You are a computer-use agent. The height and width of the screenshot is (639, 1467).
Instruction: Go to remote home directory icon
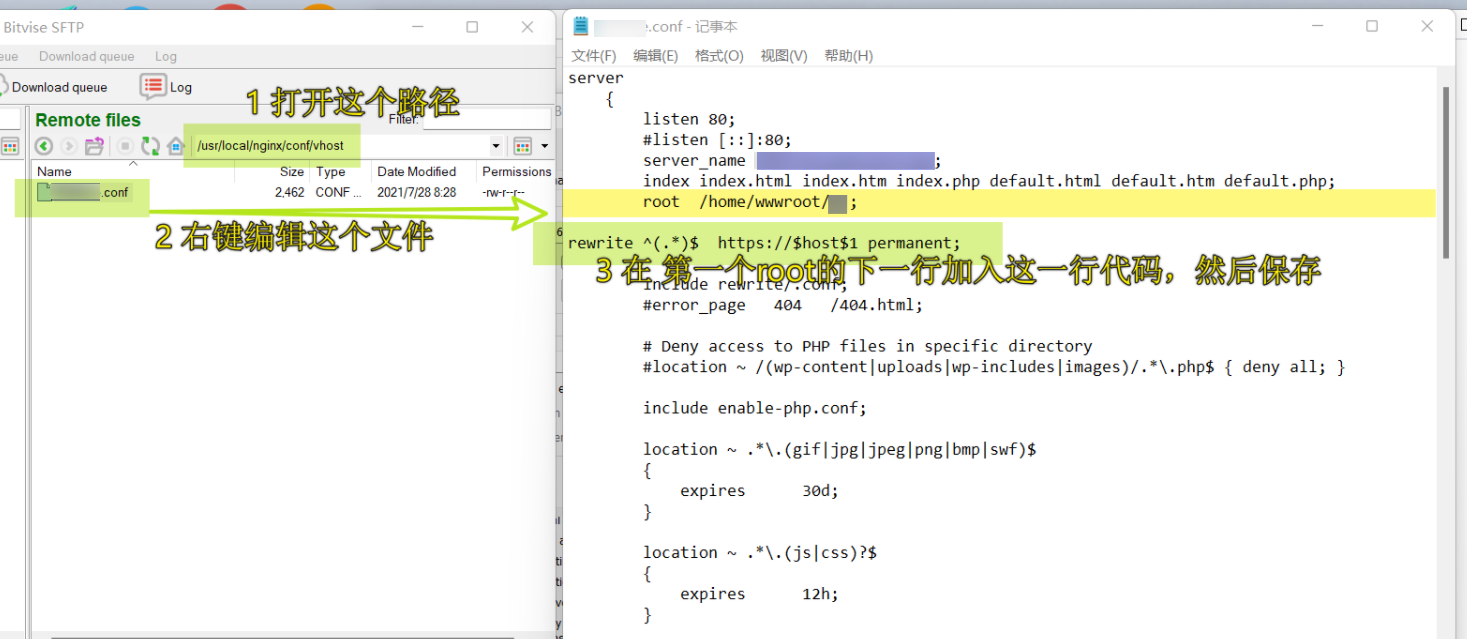point(175,146)
